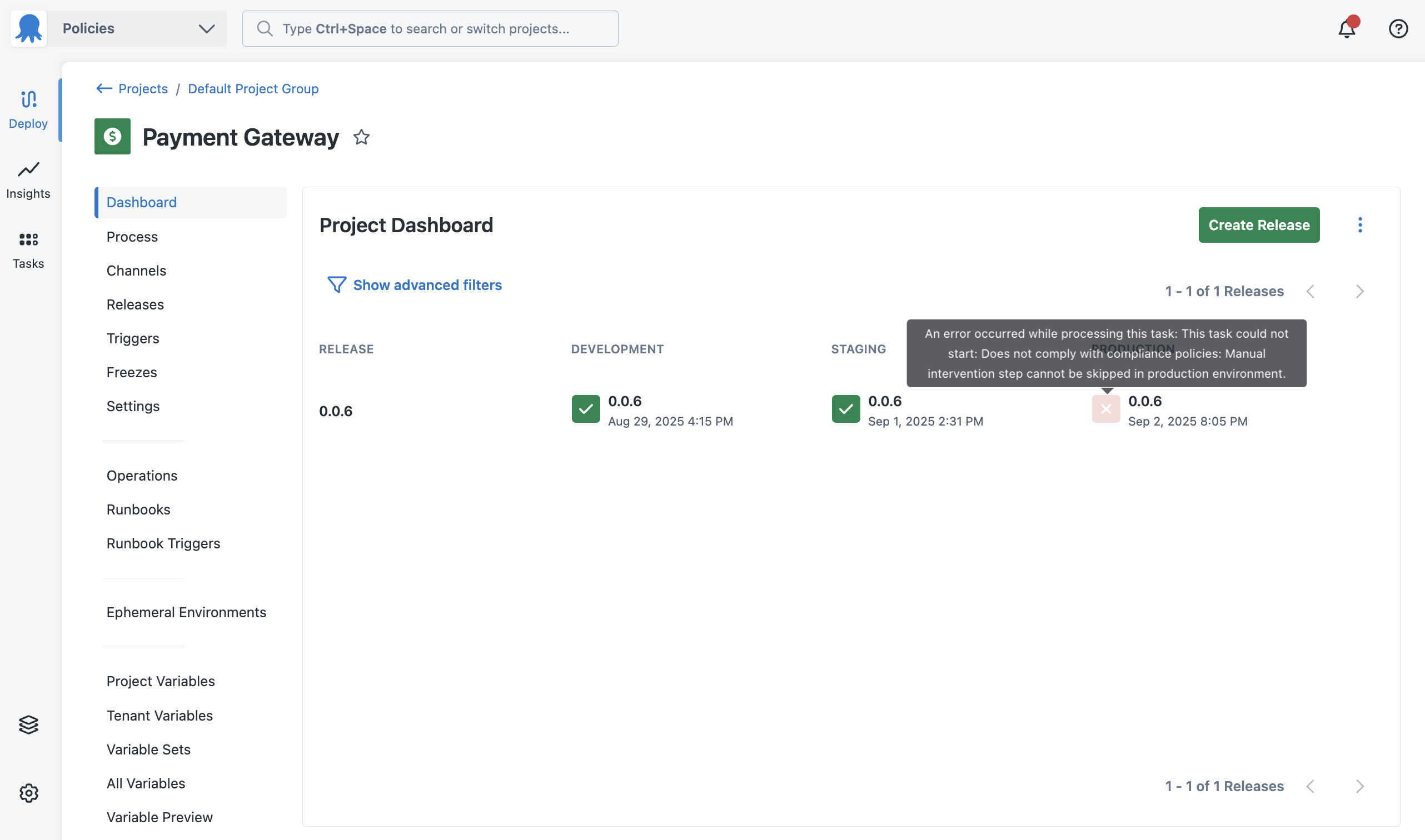1425x840 pixels.
Task: Click the Octopus Deploy logo
Action: 28,28
